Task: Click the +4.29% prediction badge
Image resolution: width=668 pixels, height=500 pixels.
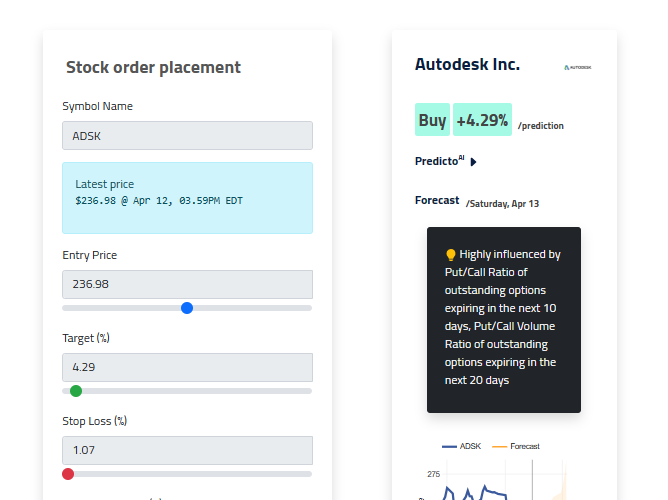Action: (482, 120)
